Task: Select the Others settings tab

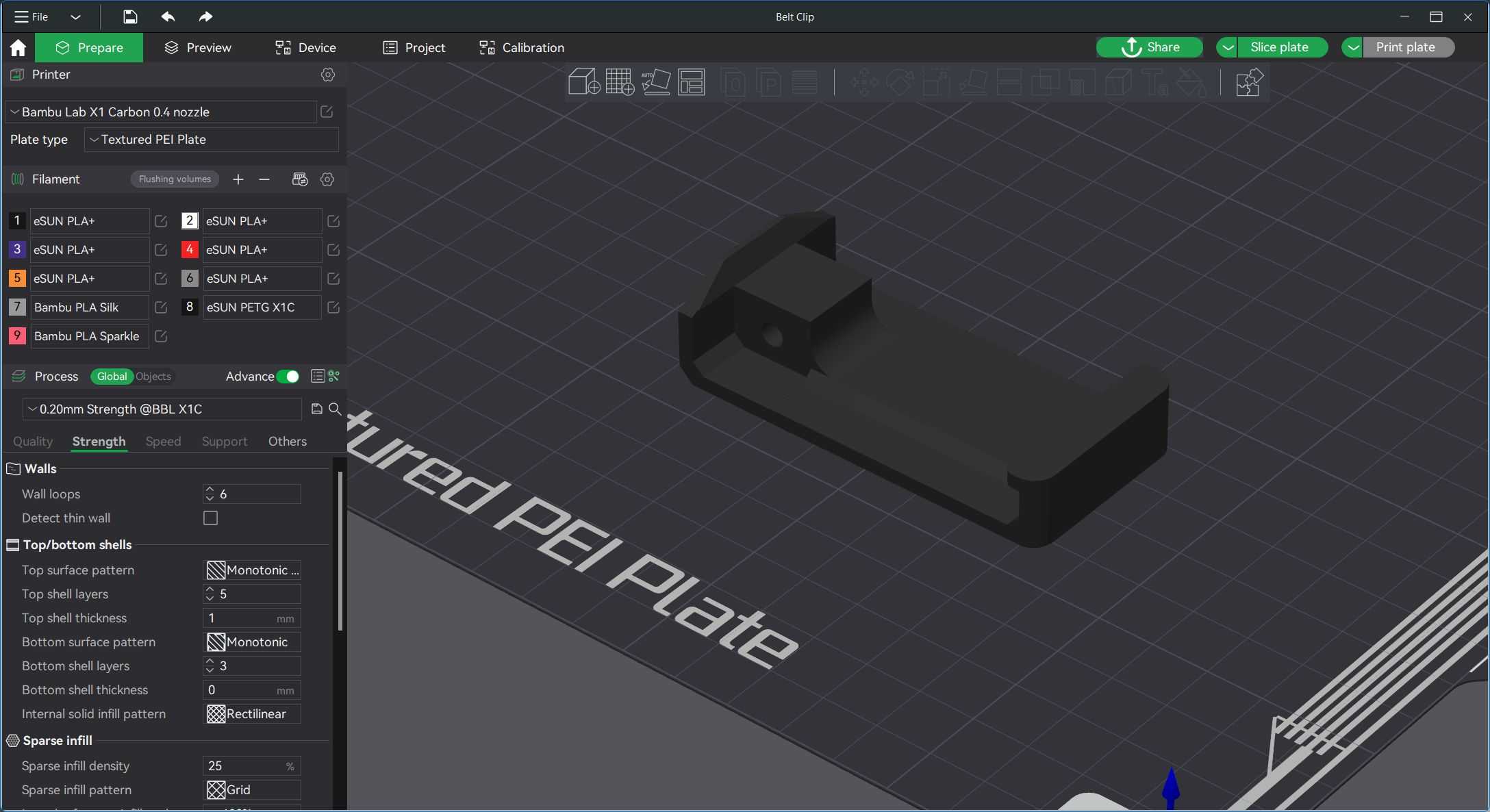Action: click(288, 442)
